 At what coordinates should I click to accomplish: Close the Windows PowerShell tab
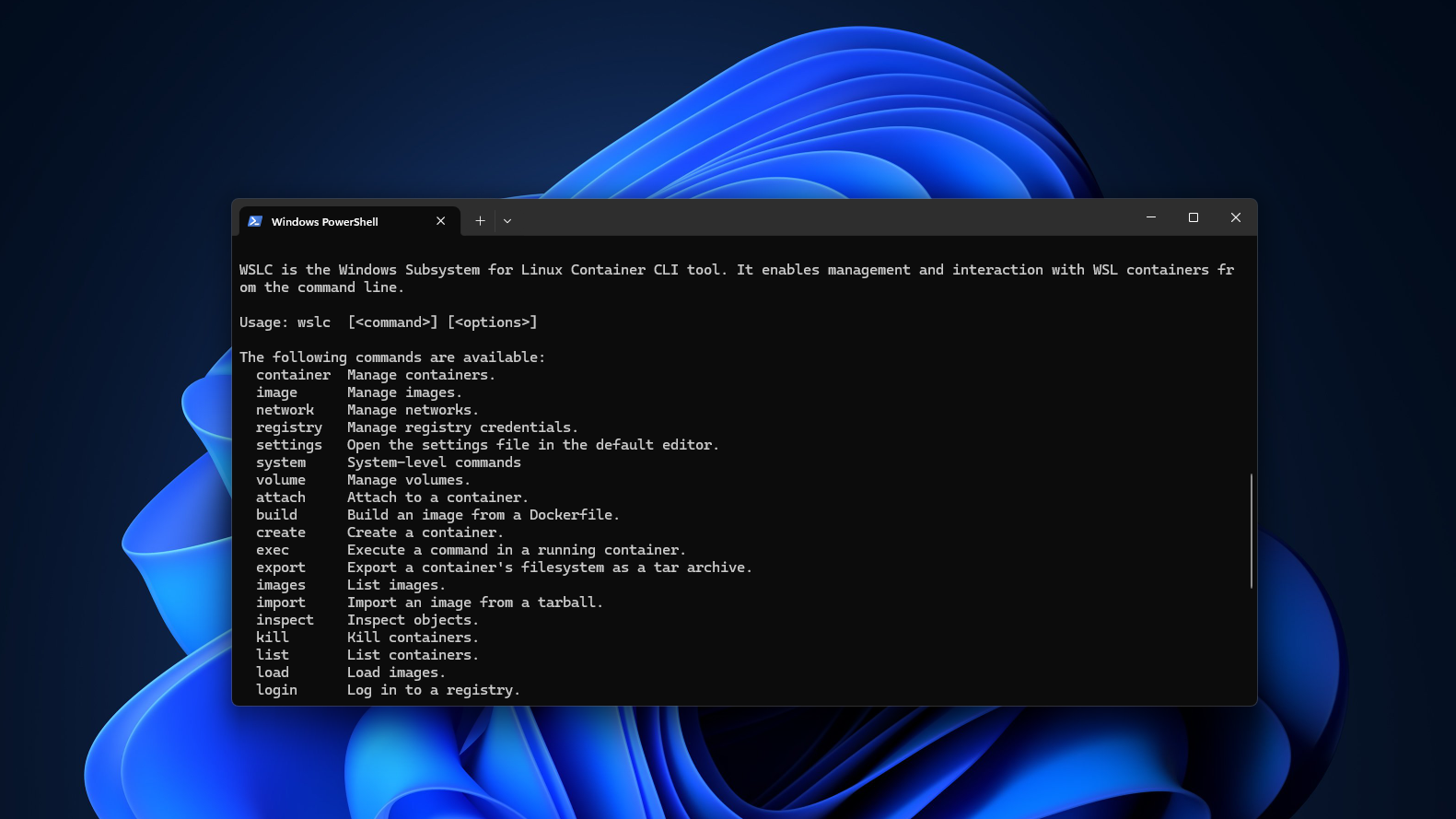click(440, 221)
